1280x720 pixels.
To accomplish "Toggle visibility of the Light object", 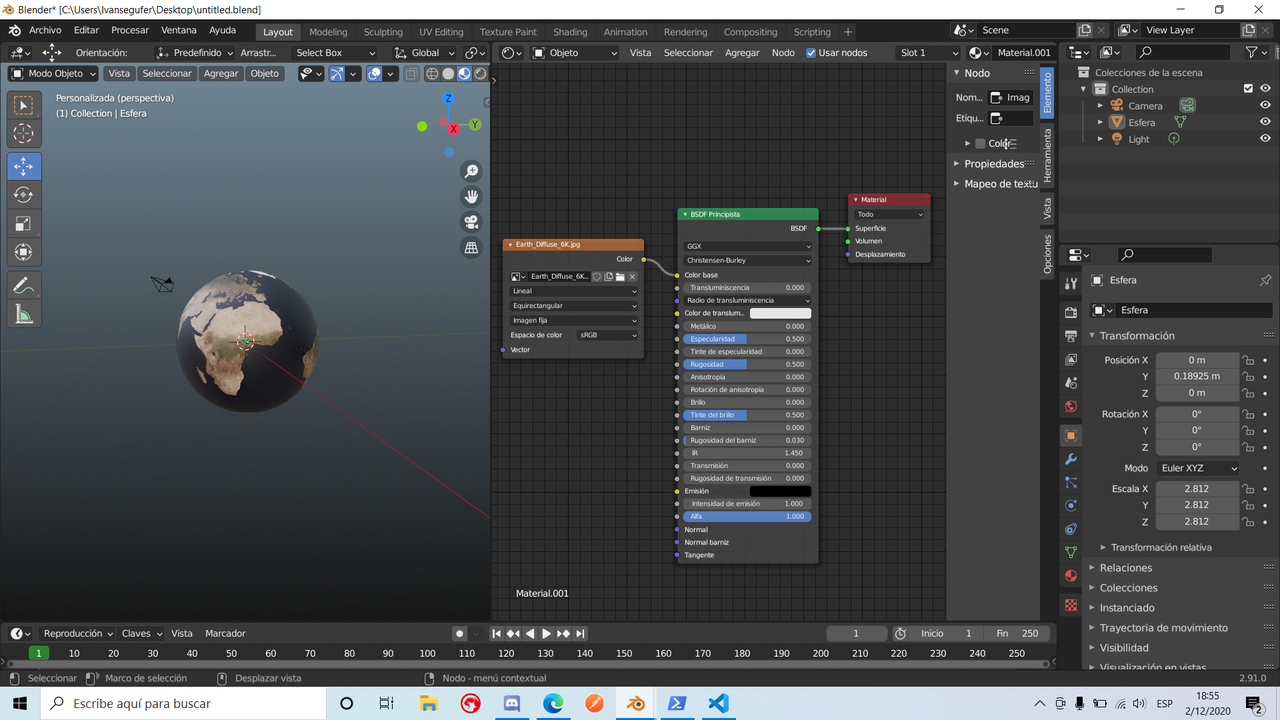I will click(1264, 138).
